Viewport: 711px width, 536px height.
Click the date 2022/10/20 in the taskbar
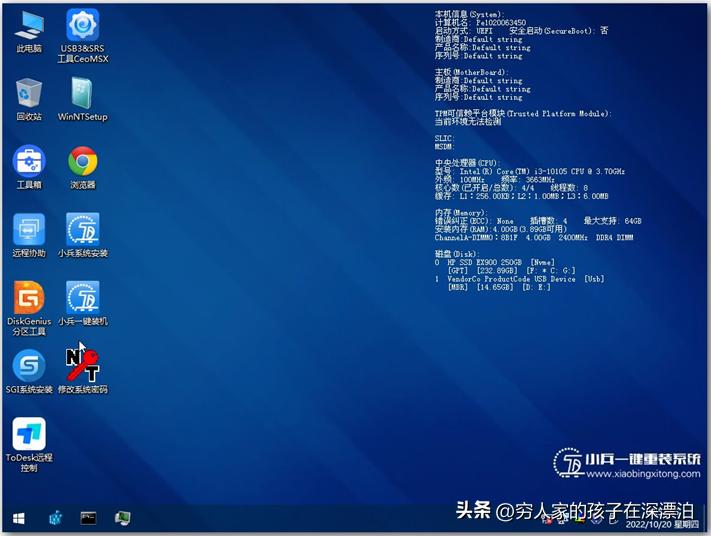tap(648, 525)
